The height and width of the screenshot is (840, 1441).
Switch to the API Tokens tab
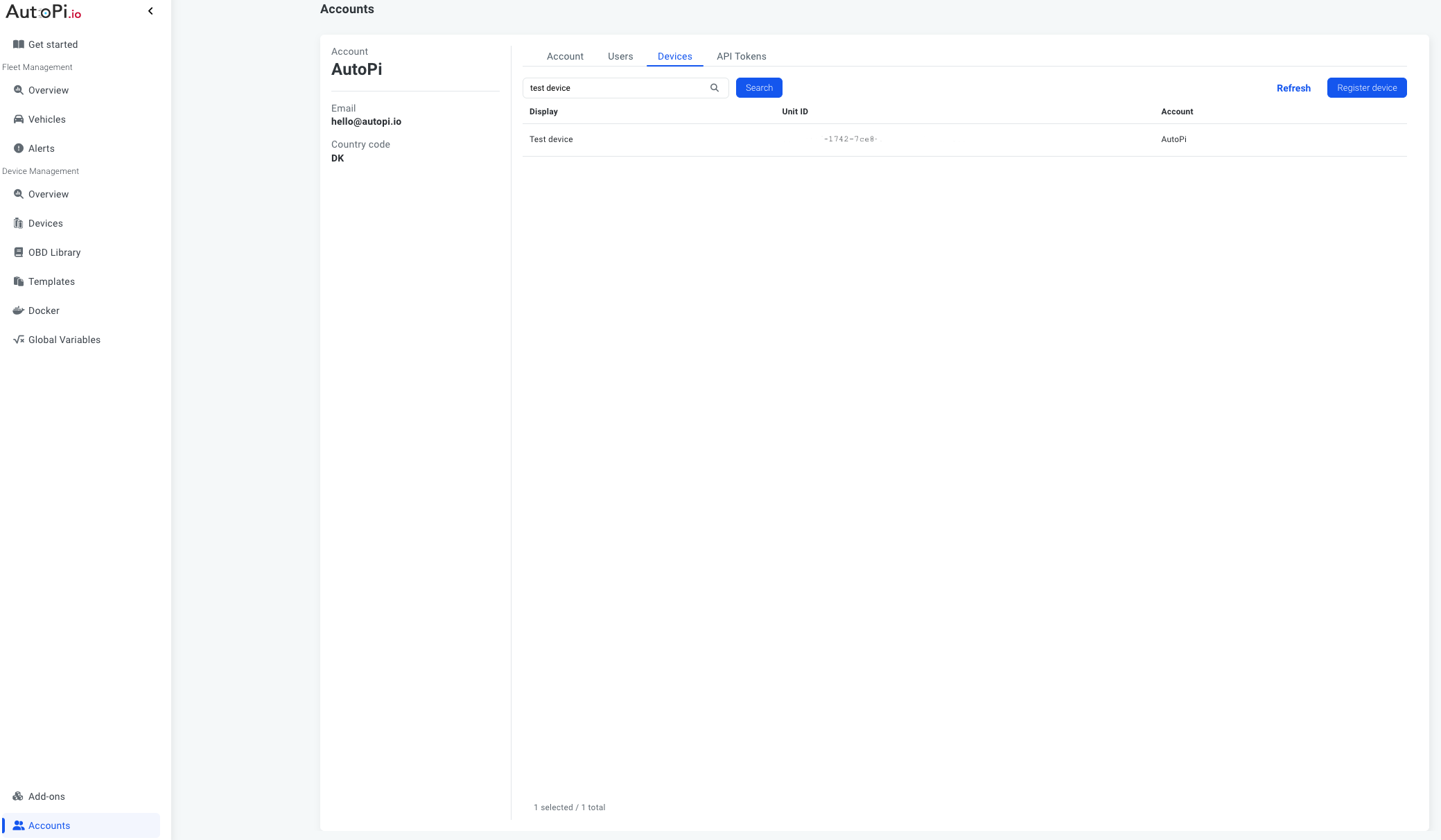(741, 56)
